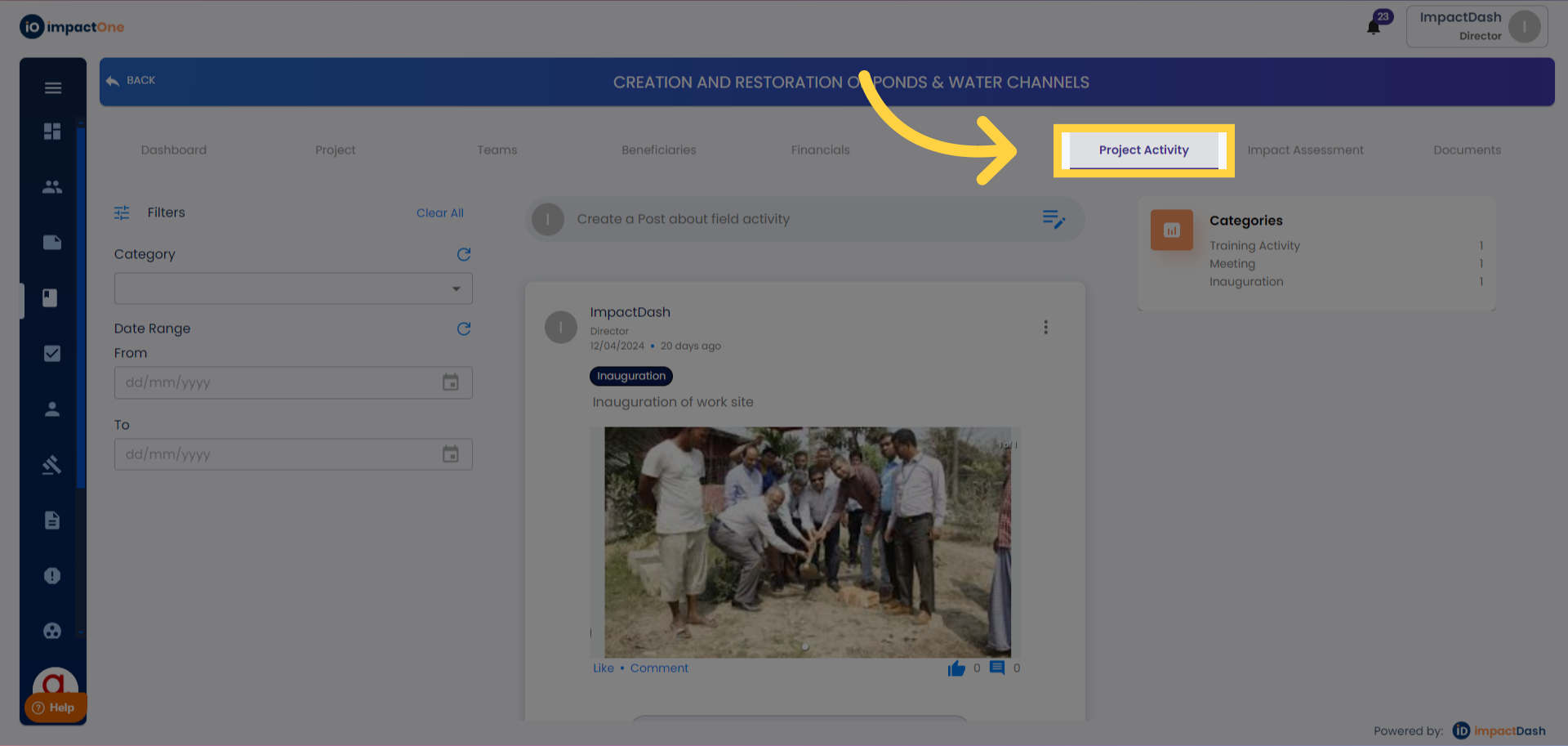
Task: Select the book icon in the sidebar
Action: point(50,298)
